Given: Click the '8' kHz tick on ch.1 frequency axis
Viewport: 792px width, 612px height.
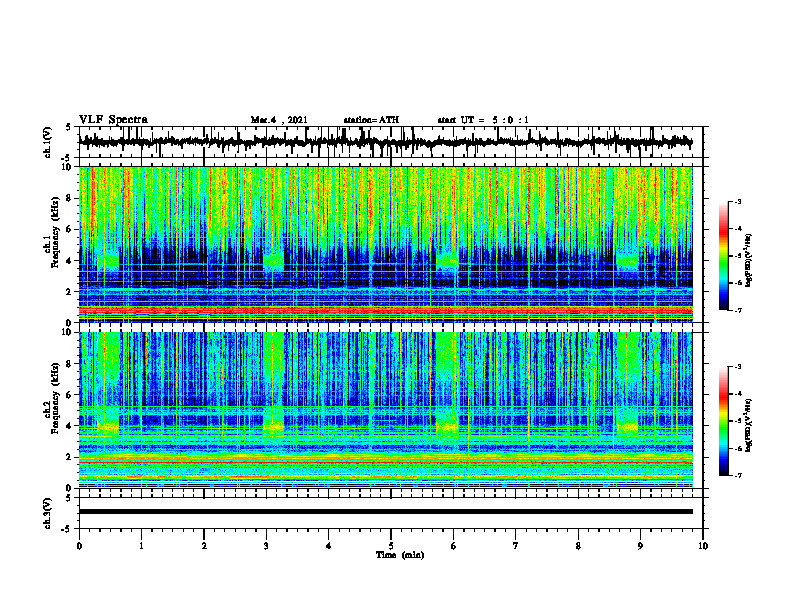Looking at the screenshot, I should (70, 198).
